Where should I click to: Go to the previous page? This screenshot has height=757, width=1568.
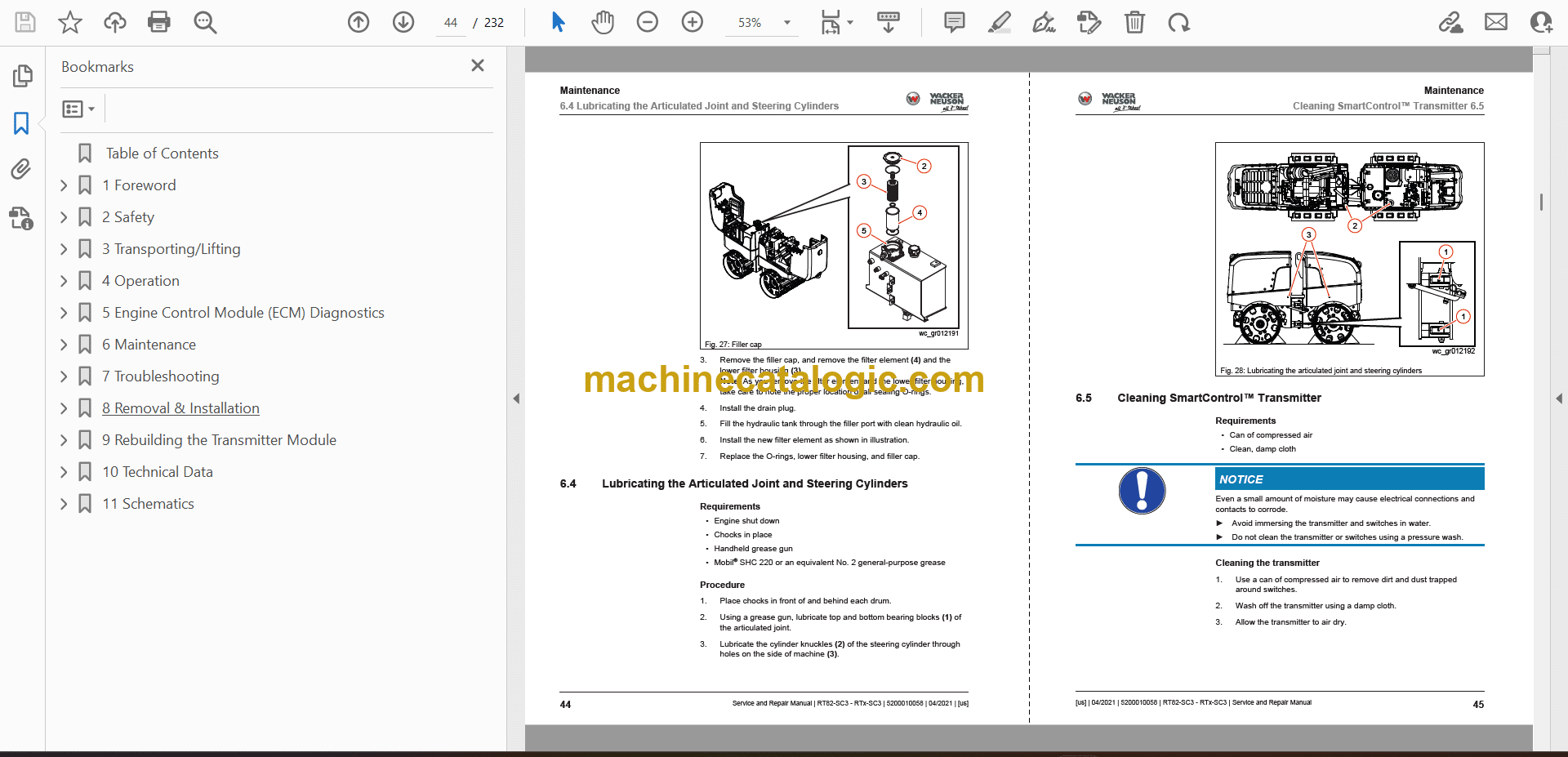pyautogui.click(x=359, y=22)
